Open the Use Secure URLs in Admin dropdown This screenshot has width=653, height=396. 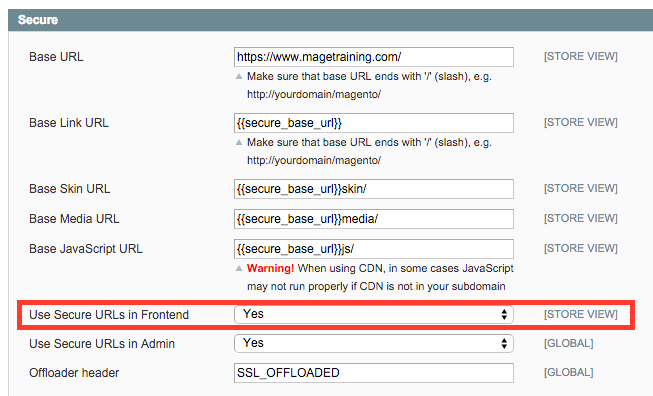(x=374, y=344)
